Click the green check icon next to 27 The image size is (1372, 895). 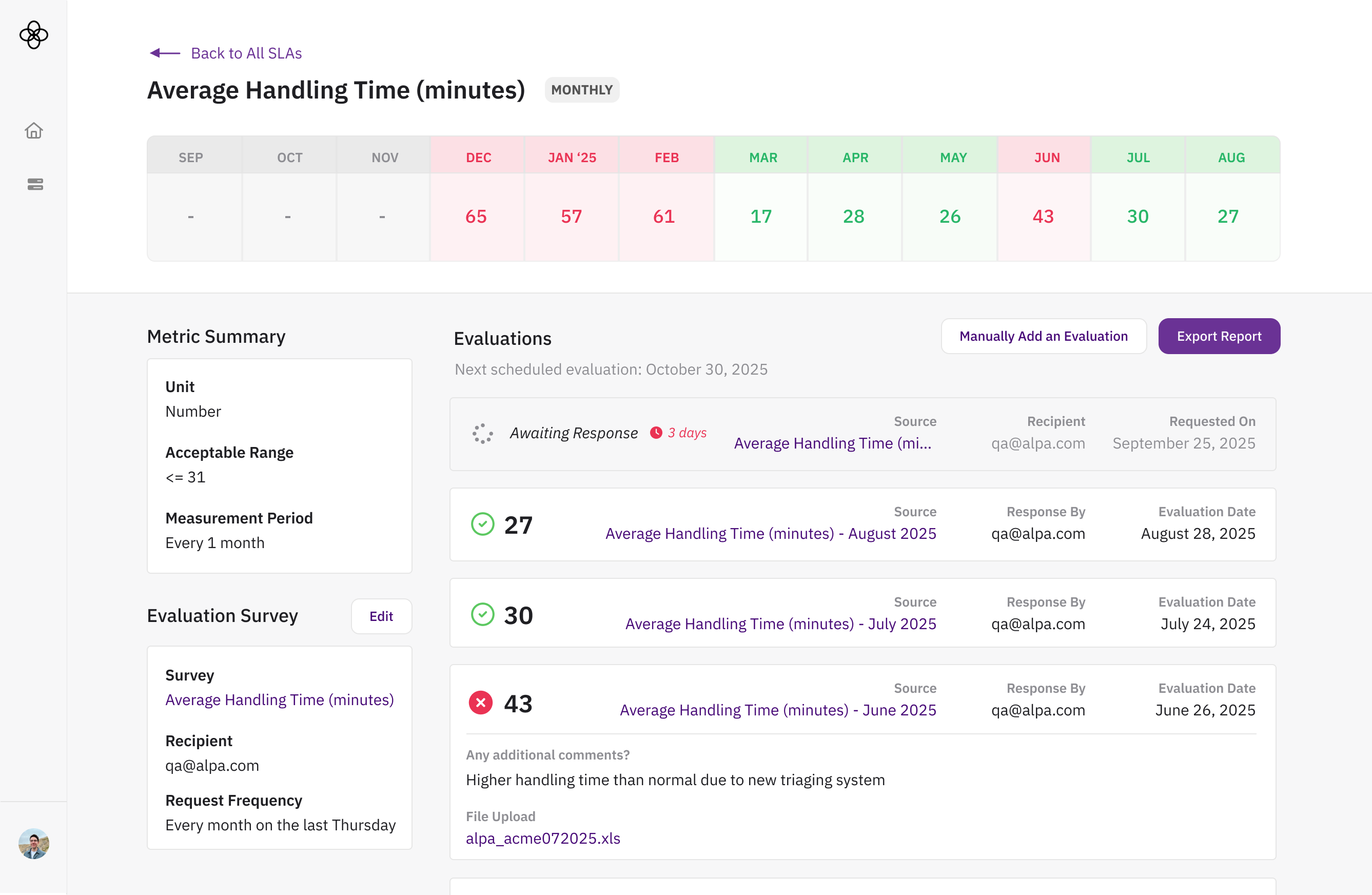(482, 524)
